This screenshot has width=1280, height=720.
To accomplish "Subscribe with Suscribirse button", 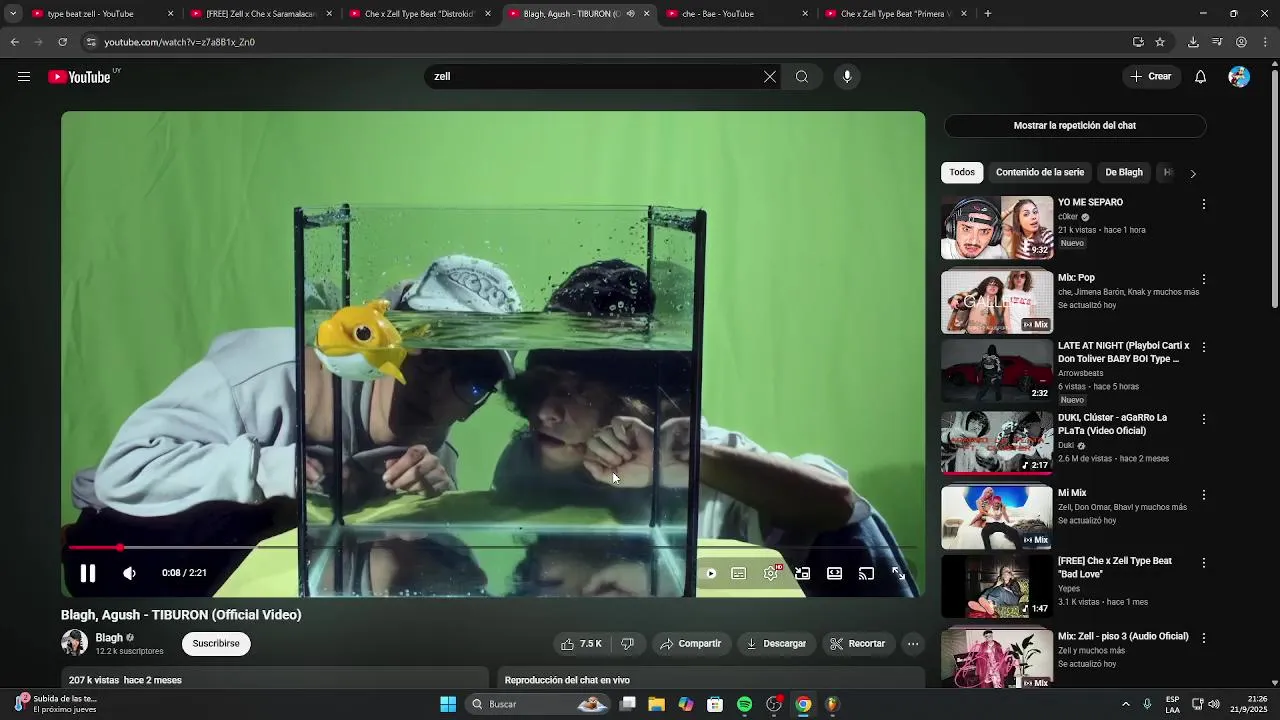I will [x=216, y=644].
